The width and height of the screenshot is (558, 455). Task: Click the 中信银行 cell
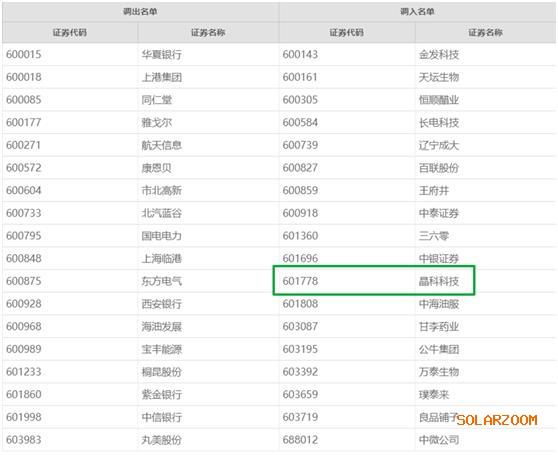(162, 417)
